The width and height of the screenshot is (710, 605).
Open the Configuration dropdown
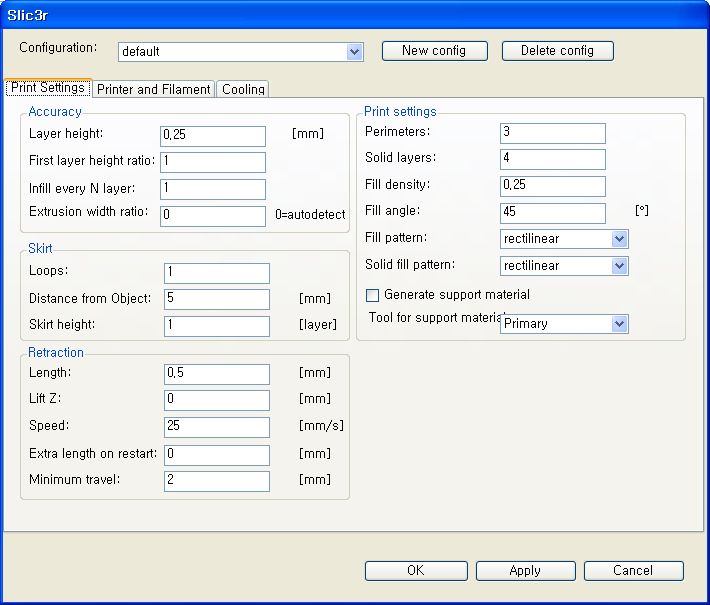click(354, 51)
